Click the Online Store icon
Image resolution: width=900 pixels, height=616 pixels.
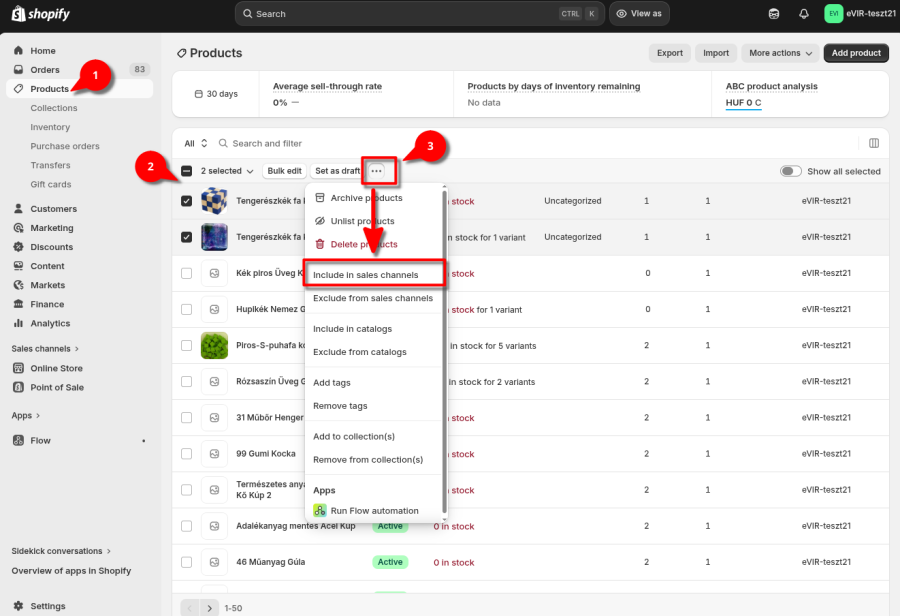coord(18,368)
